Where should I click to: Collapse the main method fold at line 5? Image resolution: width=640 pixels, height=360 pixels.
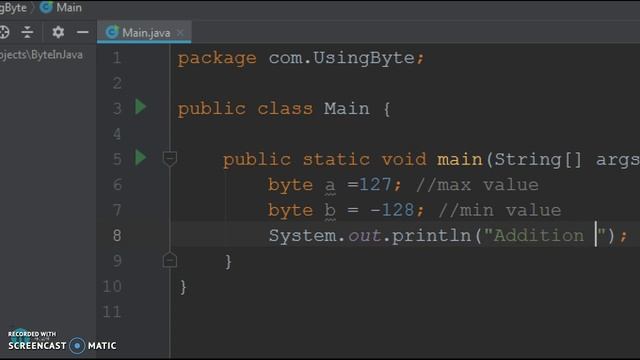pos(170,158)
